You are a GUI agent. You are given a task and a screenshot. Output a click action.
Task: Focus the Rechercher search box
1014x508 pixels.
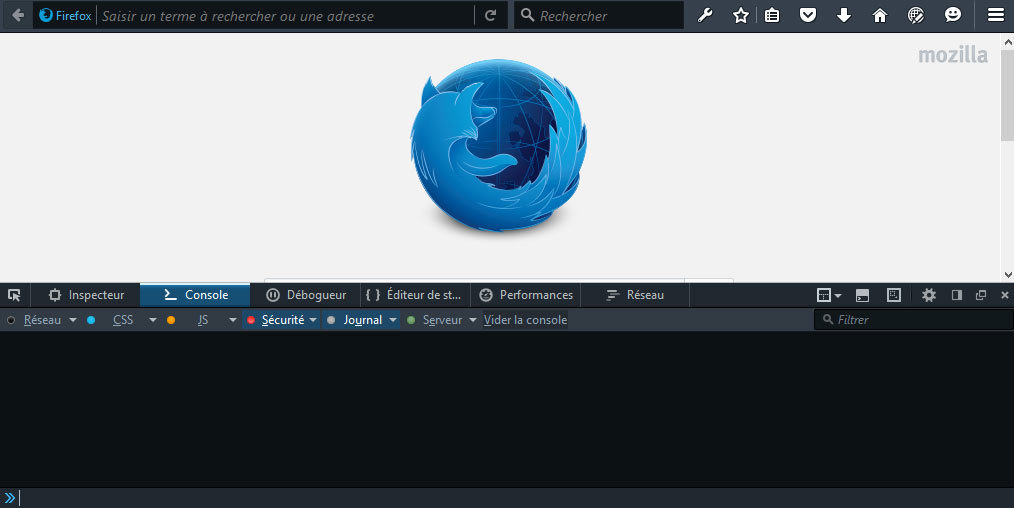(599, 16)
